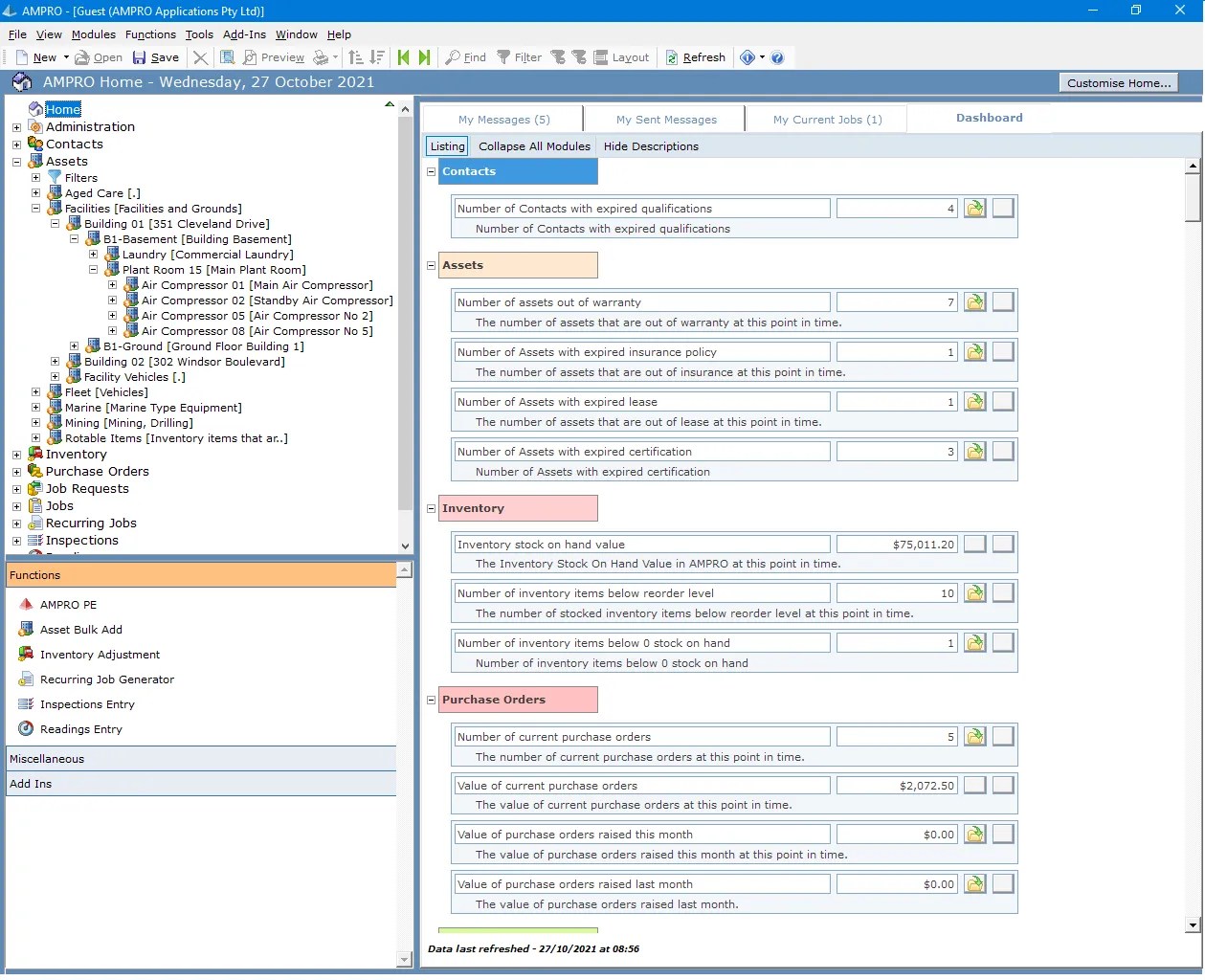Open Inspections Entry function
The height and width of the screenshot is (980, 1205).
click(77, 704)
